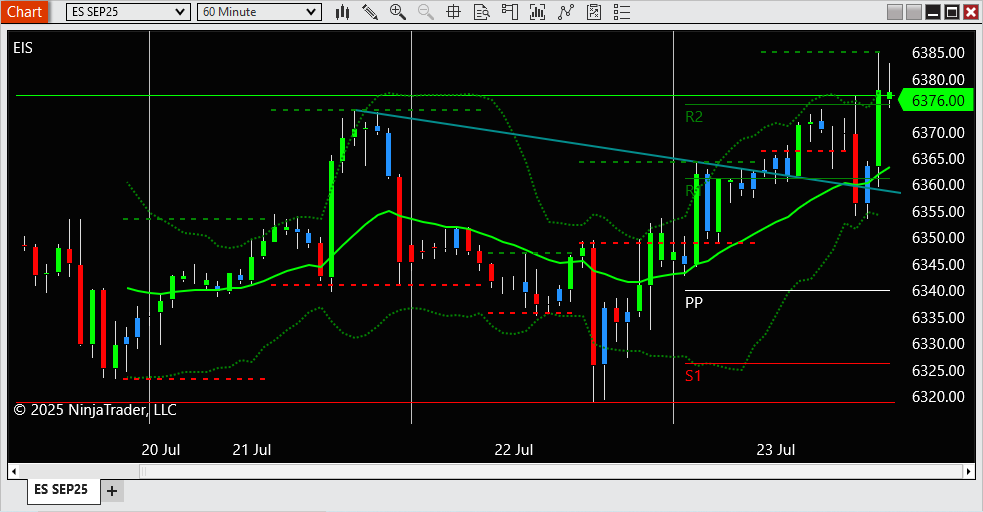Click the R2 pivot label
Image resolution: width=983 pixels, height=512 pixels.
(x=694, y=117)
